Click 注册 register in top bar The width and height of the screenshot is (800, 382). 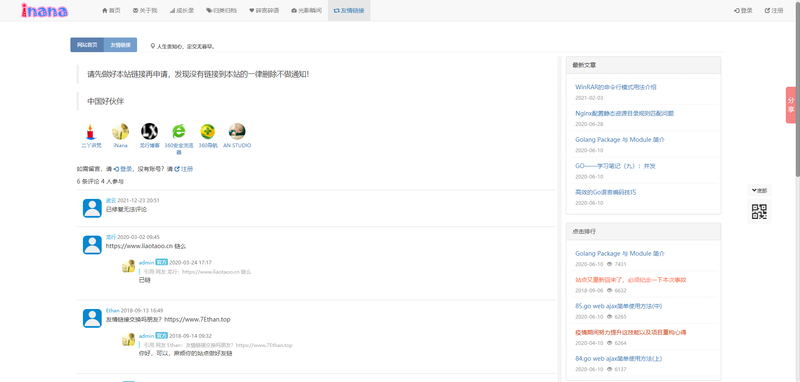tap(773, 10)
